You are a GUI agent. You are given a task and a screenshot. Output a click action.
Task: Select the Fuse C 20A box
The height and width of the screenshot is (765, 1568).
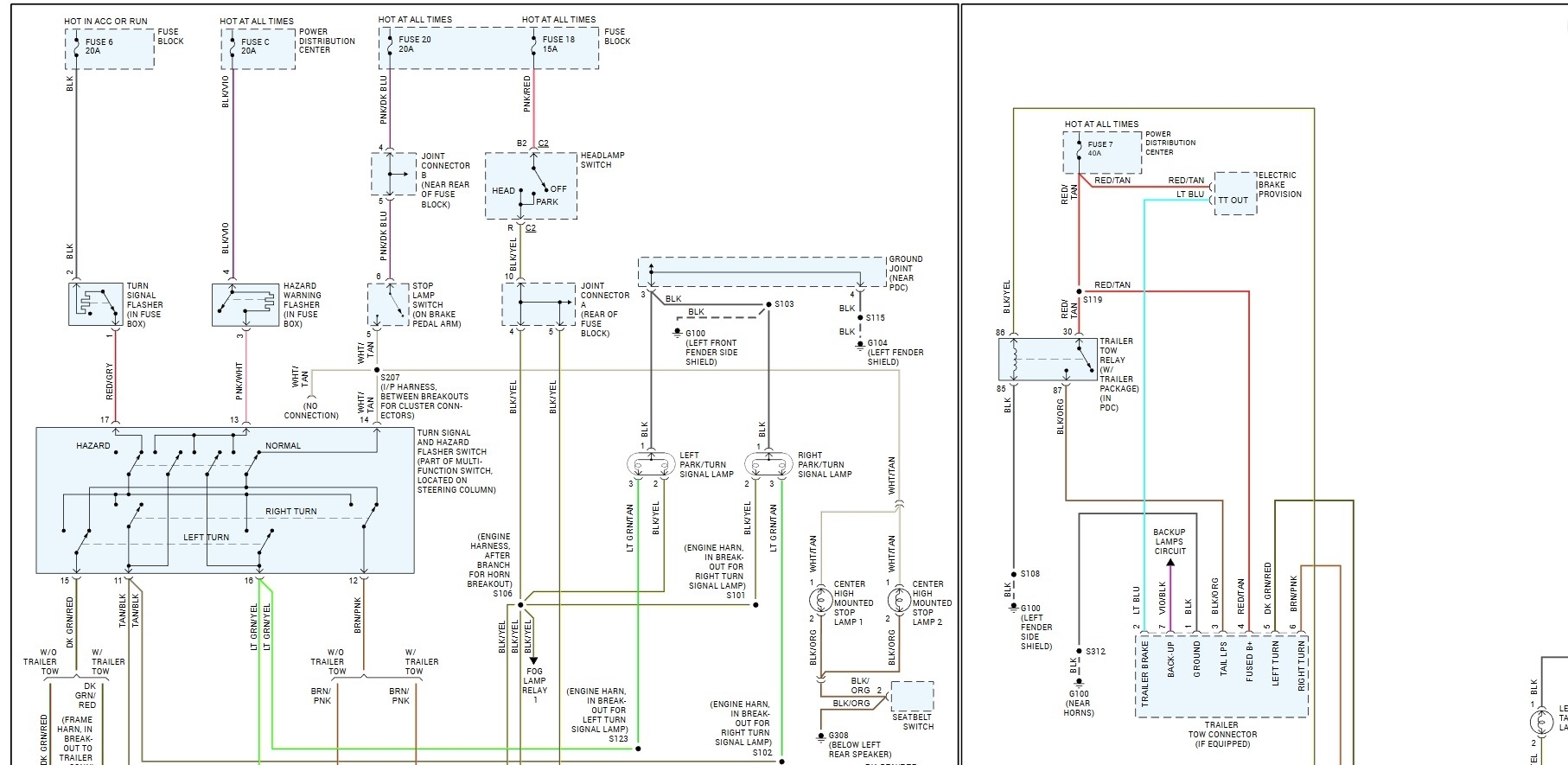tap(258, 48)
